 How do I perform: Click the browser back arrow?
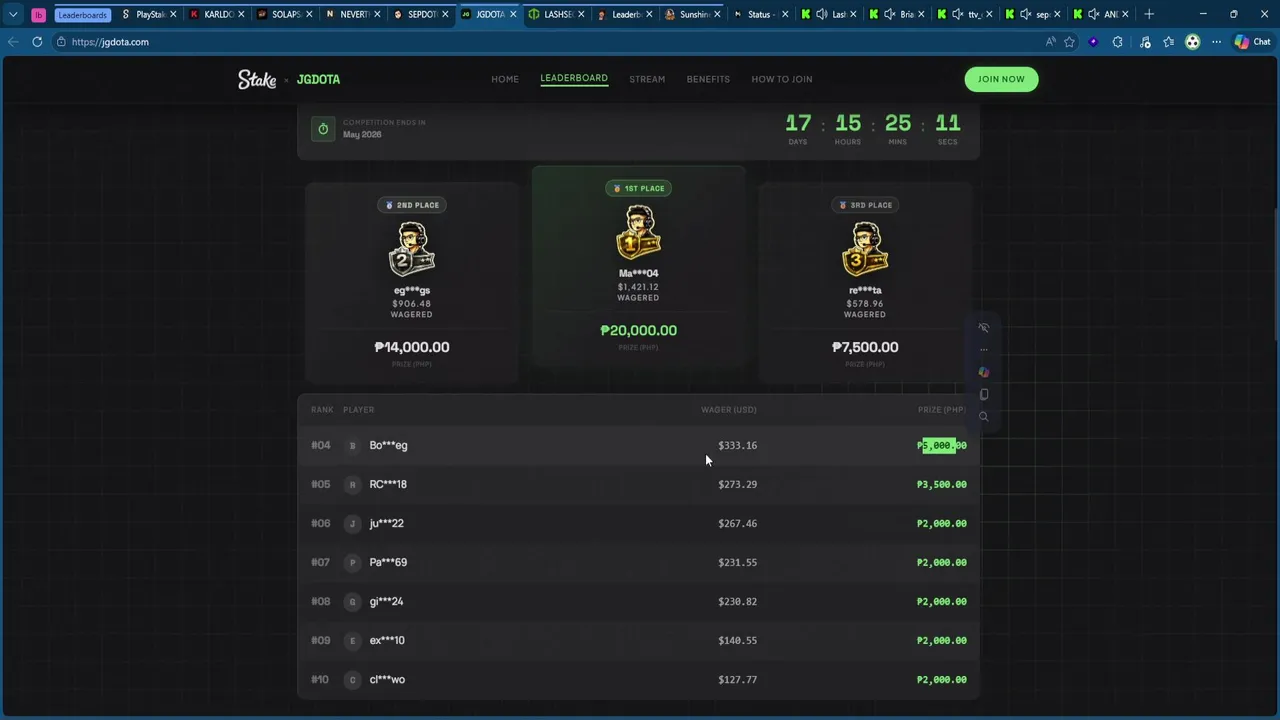click(x=13, y=42)
